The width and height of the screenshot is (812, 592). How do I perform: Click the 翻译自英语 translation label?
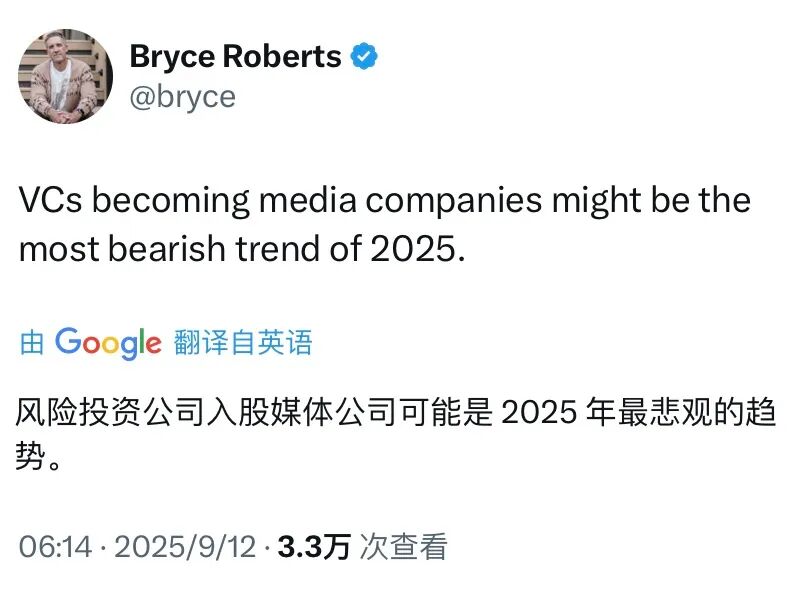coord(243,343)
